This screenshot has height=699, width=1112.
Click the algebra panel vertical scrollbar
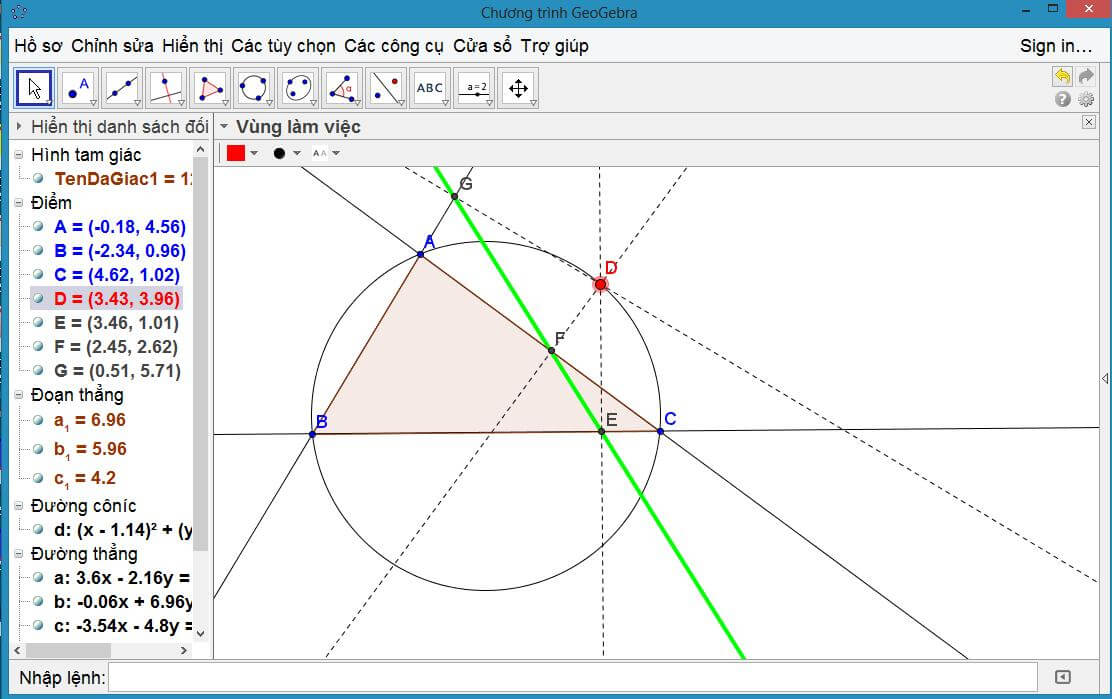click(x=201, y=354)
